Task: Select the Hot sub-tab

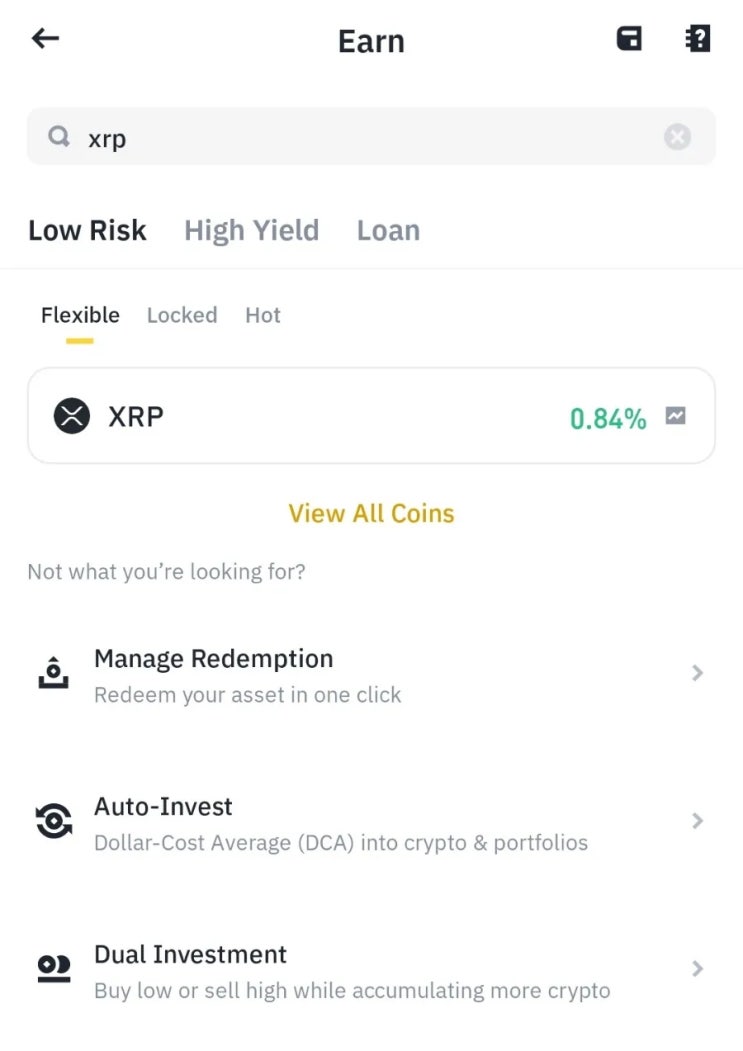Action: click(x=263, y=315)
